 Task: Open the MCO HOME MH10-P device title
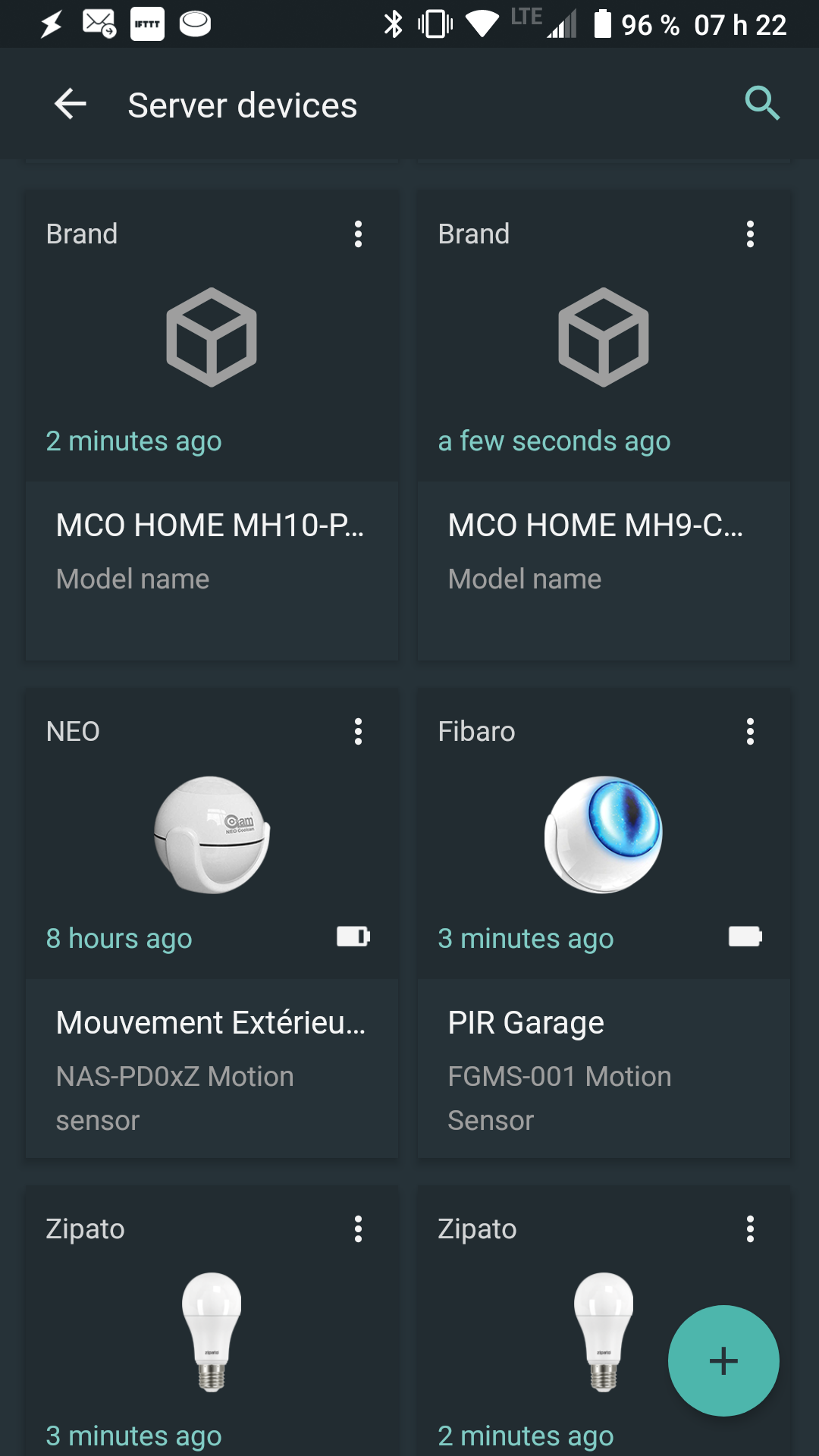[x=210, y=526]
